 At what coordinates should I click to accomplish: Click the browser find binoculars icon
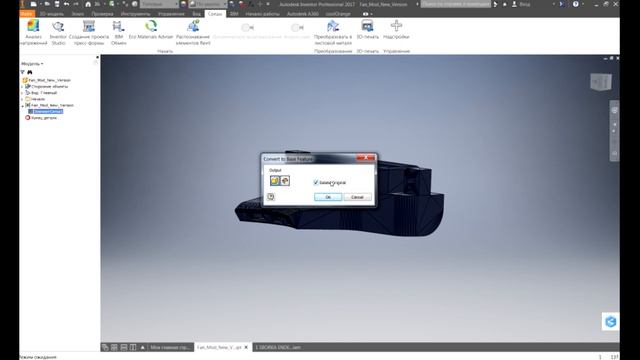click(30, 72)
